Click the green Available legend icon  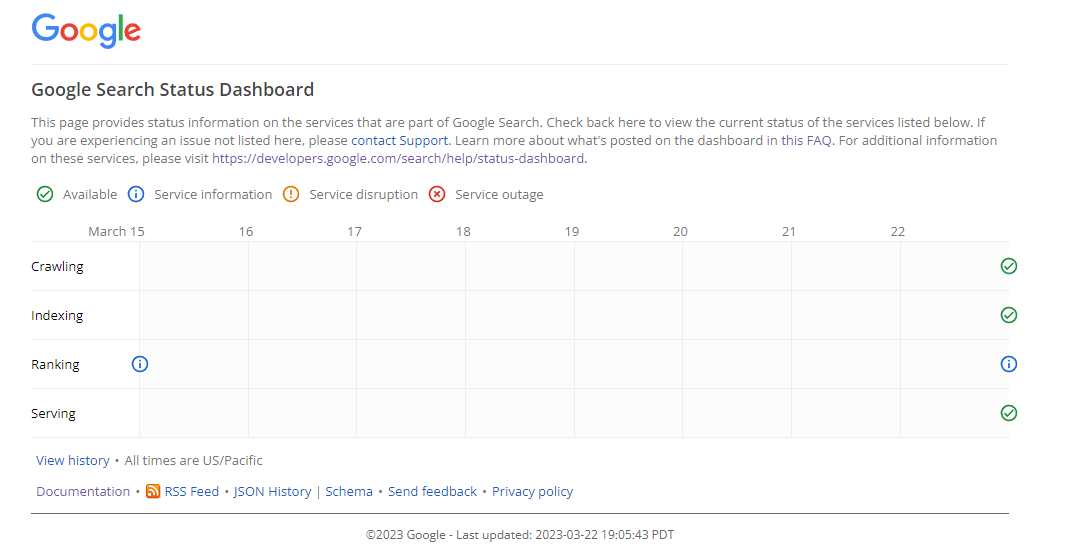(x=44, y=194)
